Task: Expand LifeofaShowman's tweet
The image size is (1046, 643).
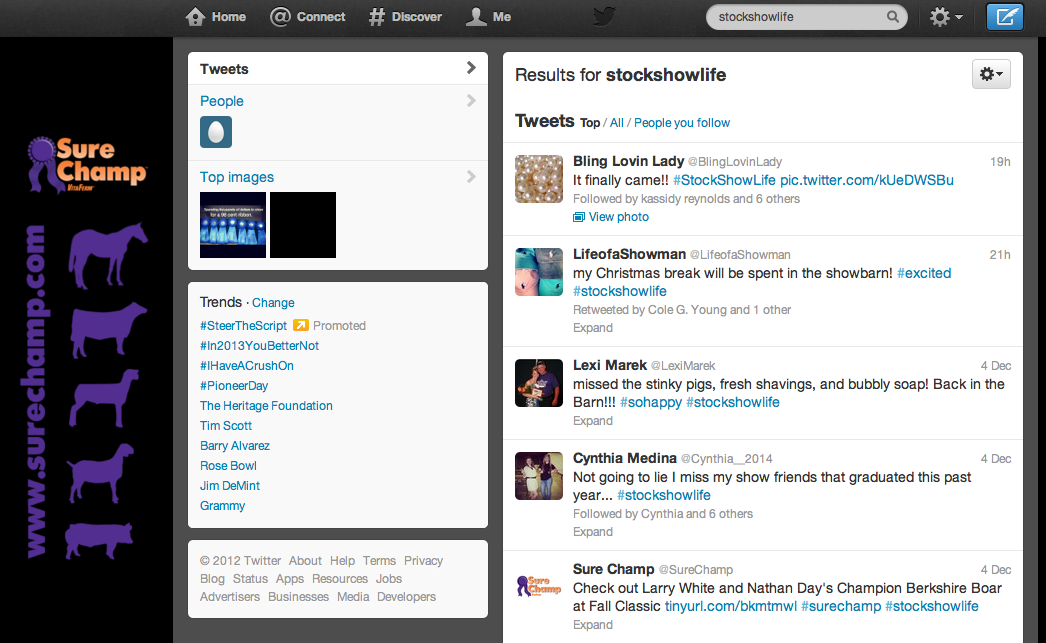Action: (x=592, y=328)
